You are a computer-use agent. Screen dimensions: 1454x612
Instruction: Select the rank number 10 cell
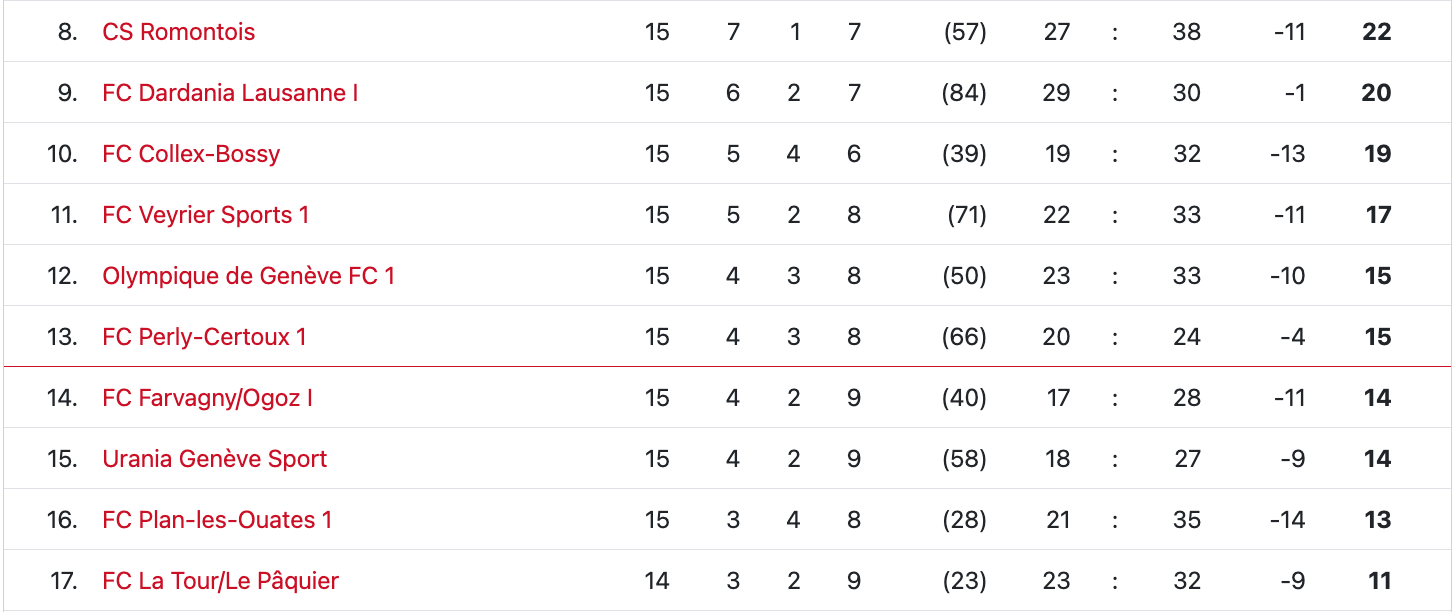coord(62,154)
